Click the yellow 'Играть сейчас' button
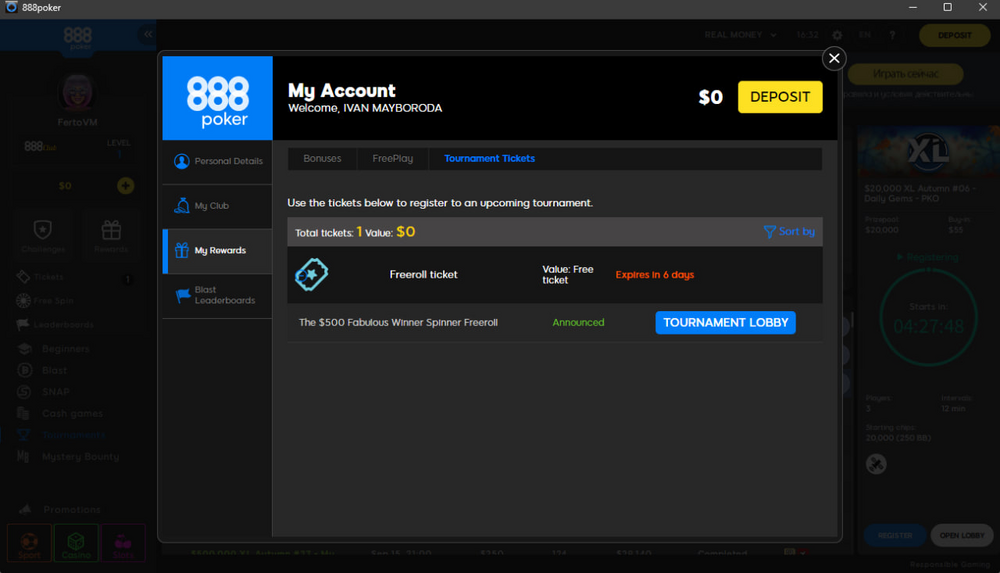 pyautogui.click(x=905, y=74)
